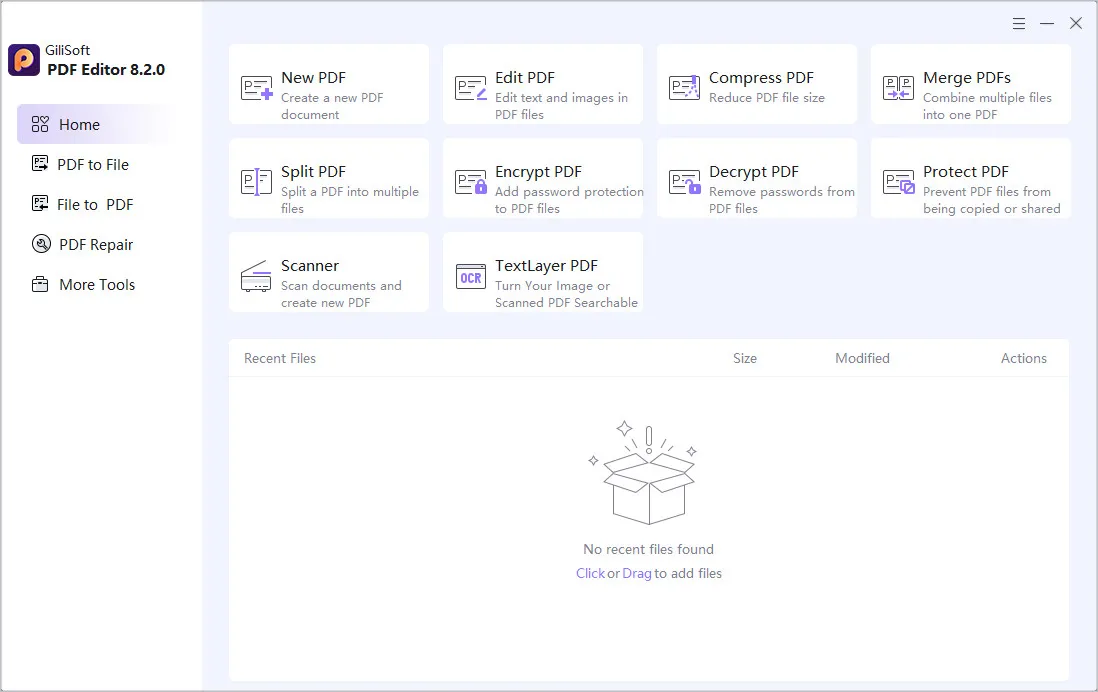Select the TextLayer PDF OCR tool
This screenshot has width=1098, height=692.
542,272
